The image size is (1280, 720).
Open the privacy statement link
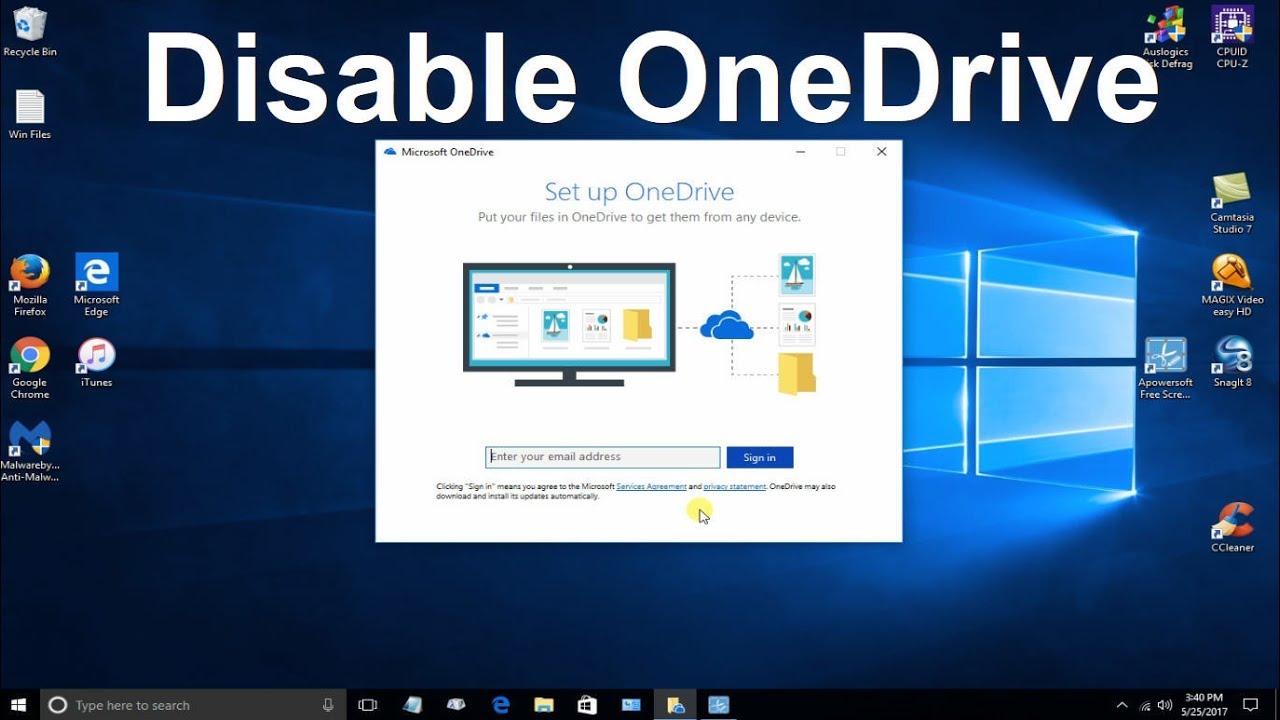pyautogui.click(x=734, y=487)
